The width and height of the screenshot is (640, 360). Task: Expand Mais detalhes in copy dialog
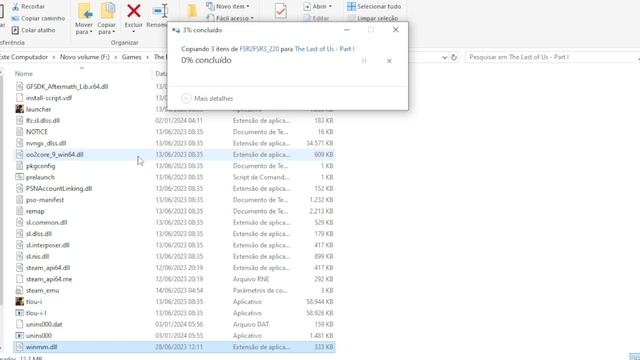point(207,98)
